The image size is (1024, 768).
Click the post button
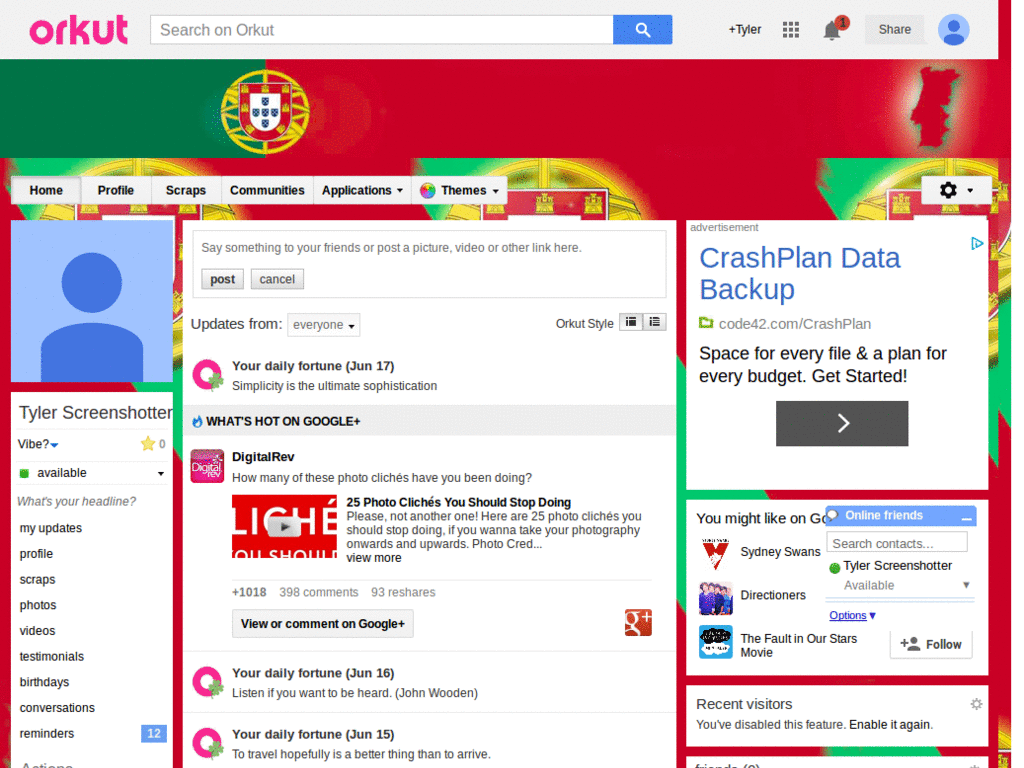click(222, 279)
